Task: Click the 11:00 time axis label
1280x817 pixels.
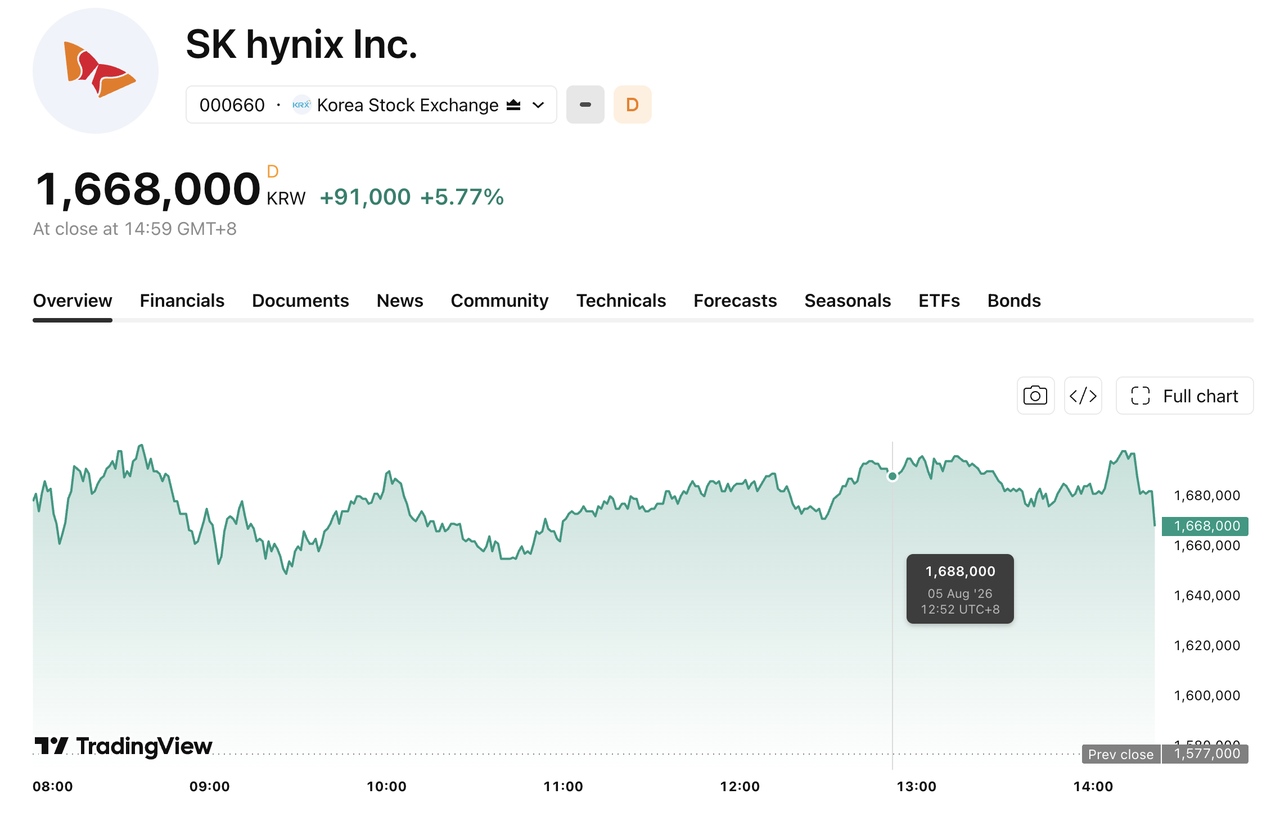Action: (x=563, y=786)
